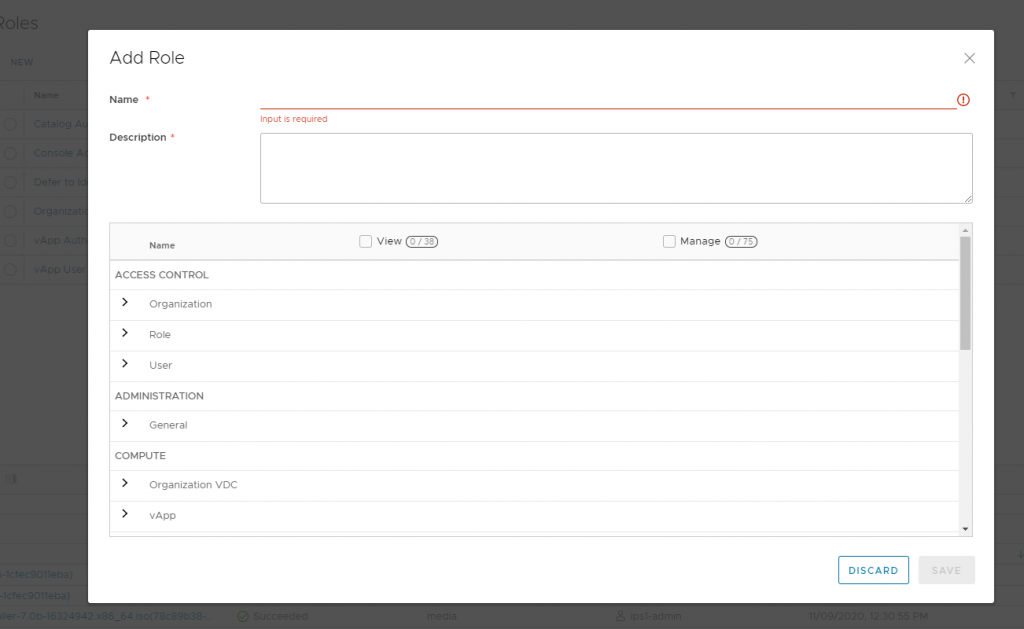Click the disabled Save button
Image resolution: width=1024 pixels, height=629 pixels.
pos(946,570)
